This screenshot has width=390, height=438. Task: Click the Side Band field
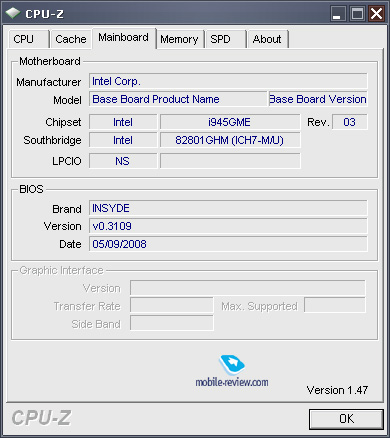[172, 323]
